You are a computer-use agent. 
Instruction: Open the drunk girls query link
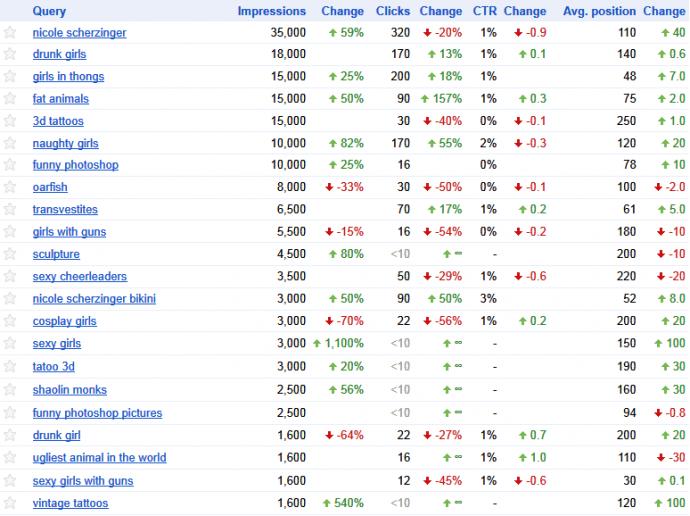point(59,54)
